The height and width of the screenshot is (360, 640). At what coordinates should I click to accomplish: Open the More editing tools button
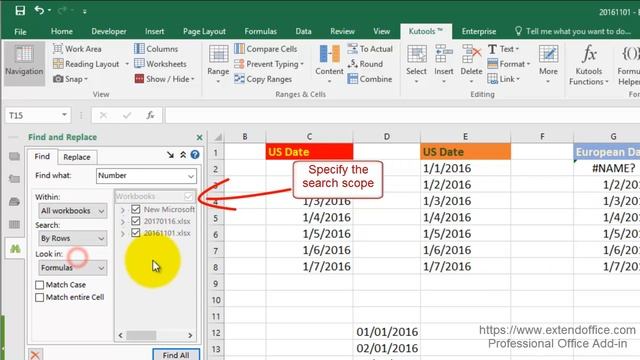pos(548,64)
